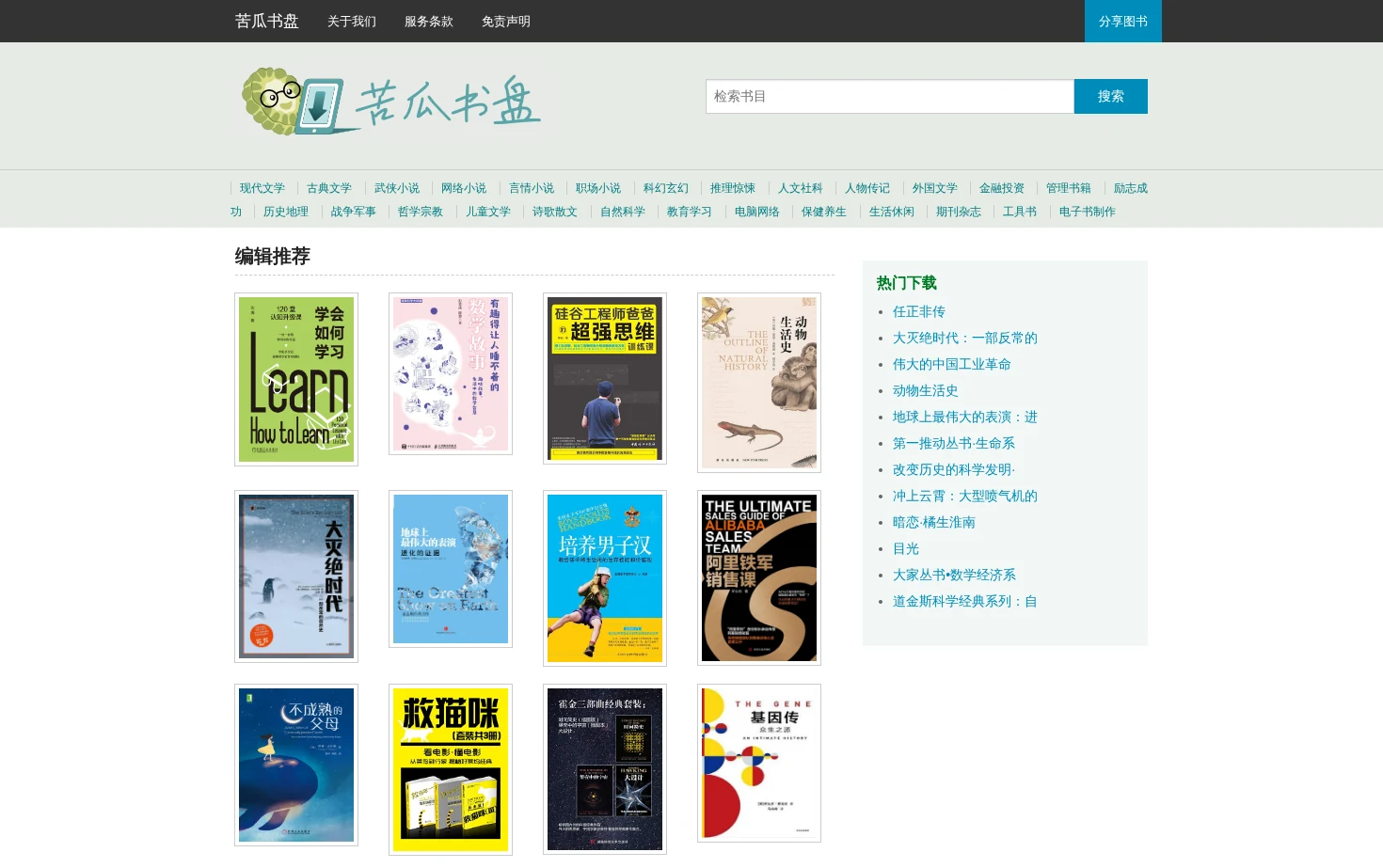
Task: Open hot download 冲上云霄：大型喷气机的
Action: pos(965,496)
